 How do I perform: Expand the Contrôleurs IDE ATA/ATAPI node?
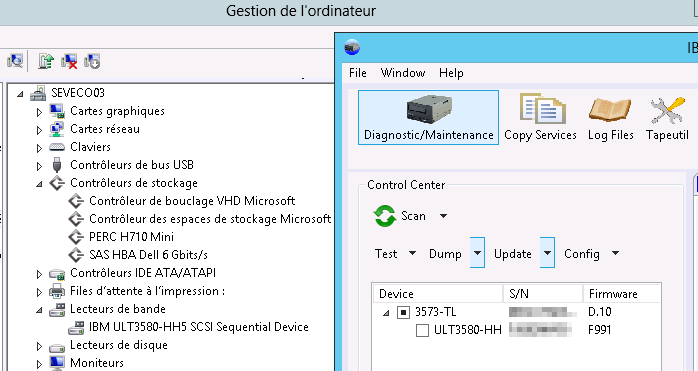click(39, 274)
